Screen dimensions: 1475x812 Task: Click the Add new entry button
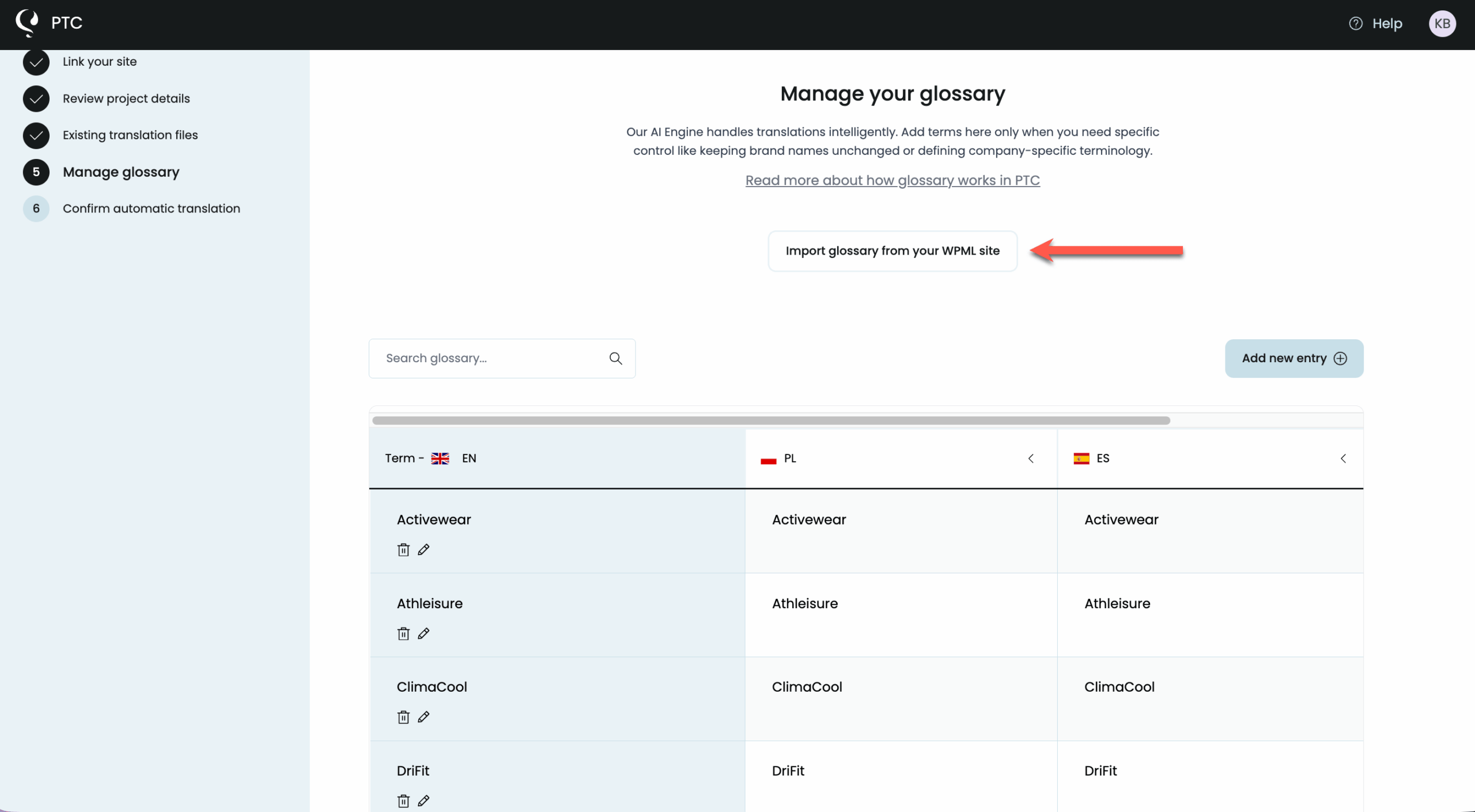click(1293, 358)
